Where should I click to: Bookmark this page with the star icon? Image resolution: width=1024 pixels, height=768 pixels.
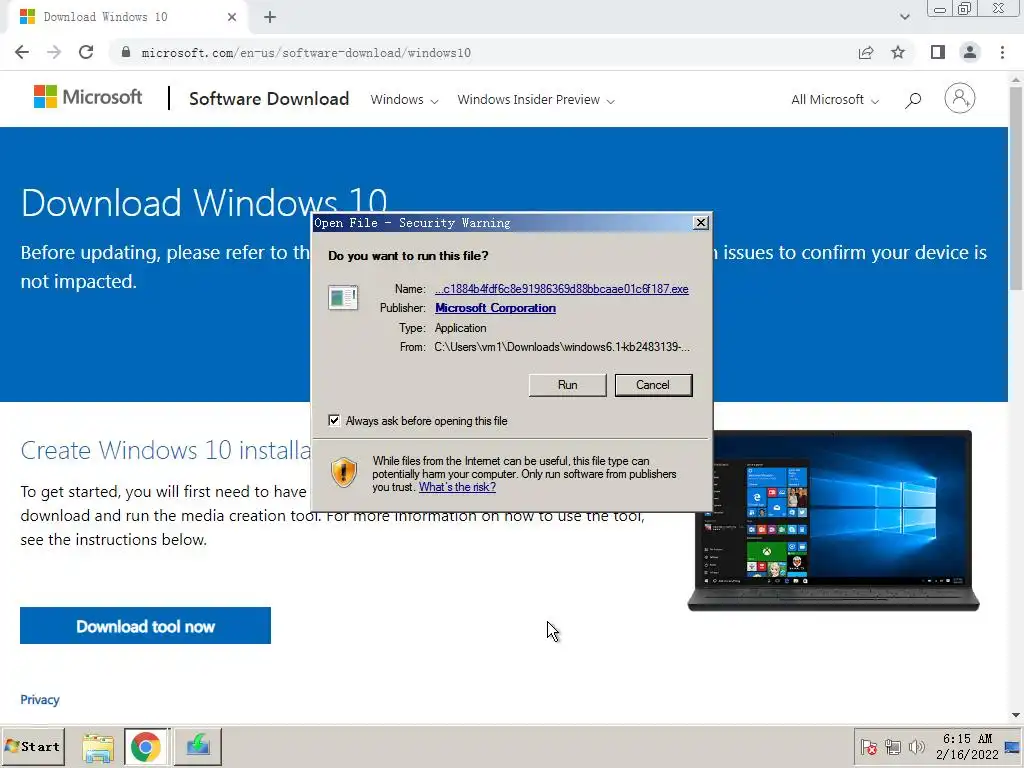click(x=898, y=52)
